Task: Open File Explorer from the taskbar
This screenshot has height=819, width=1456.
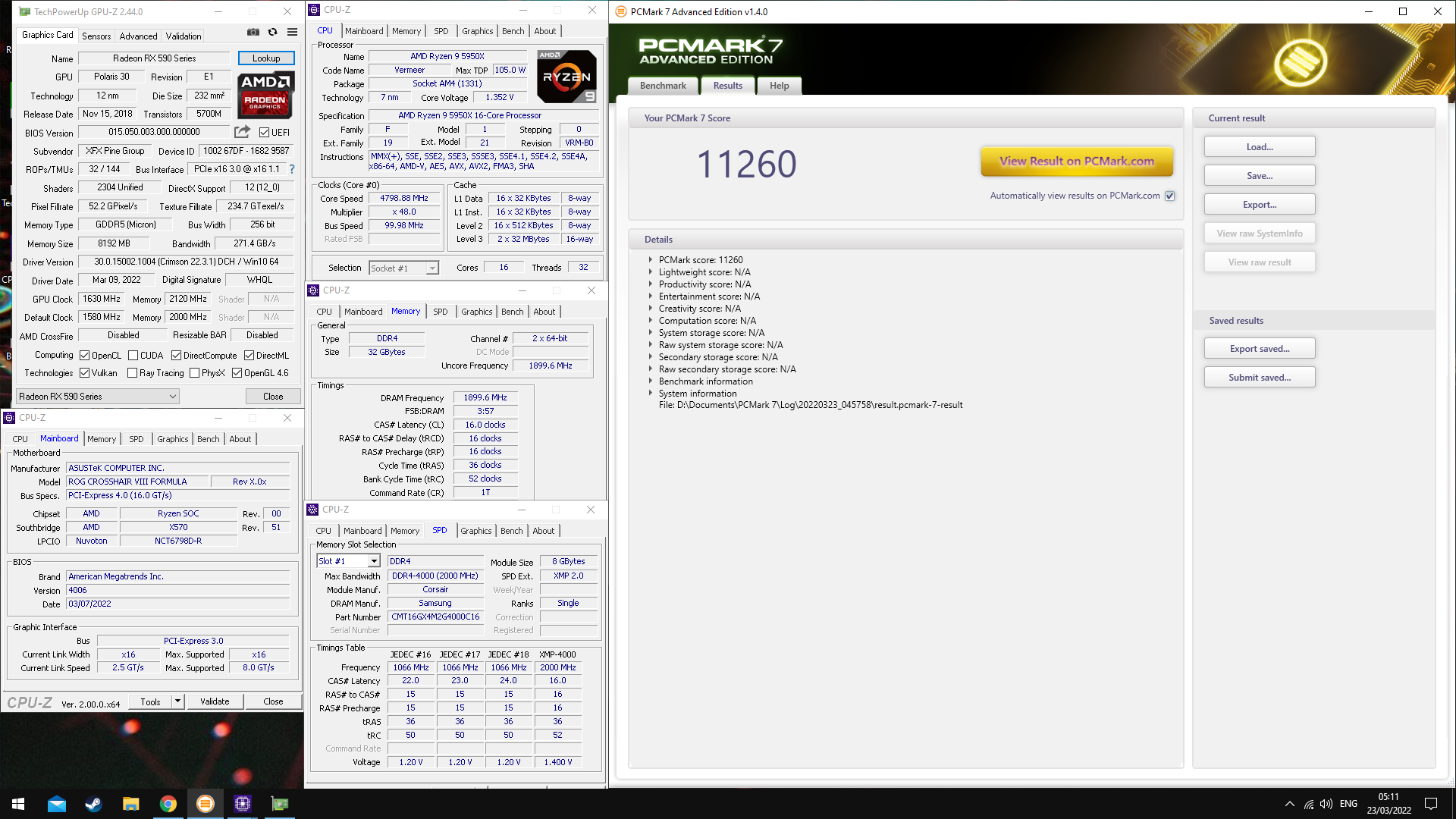Action: pos(131,804)
